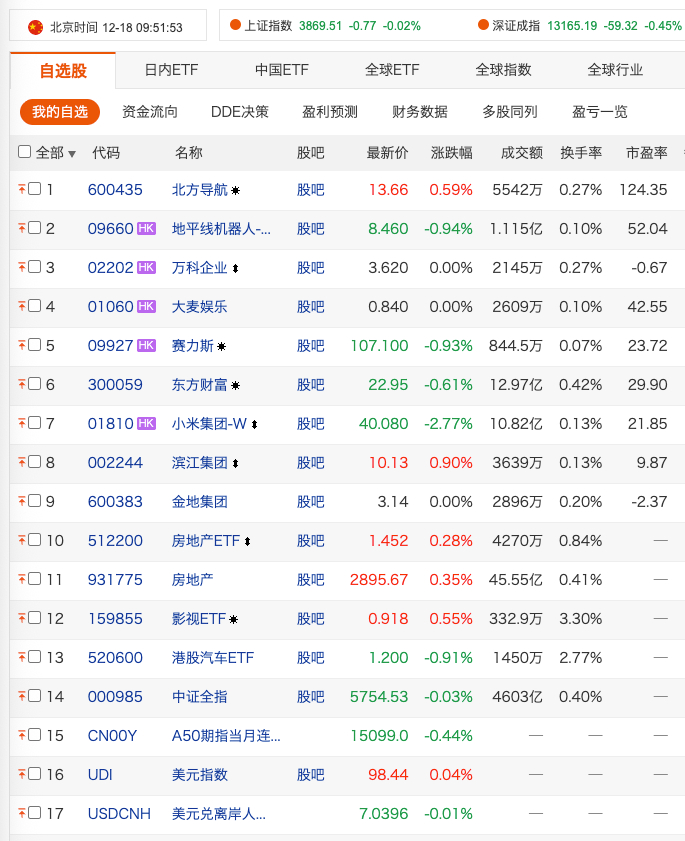685x841 pixels.
Task: Click the HK badge next to code 09660
Action: 144,228
